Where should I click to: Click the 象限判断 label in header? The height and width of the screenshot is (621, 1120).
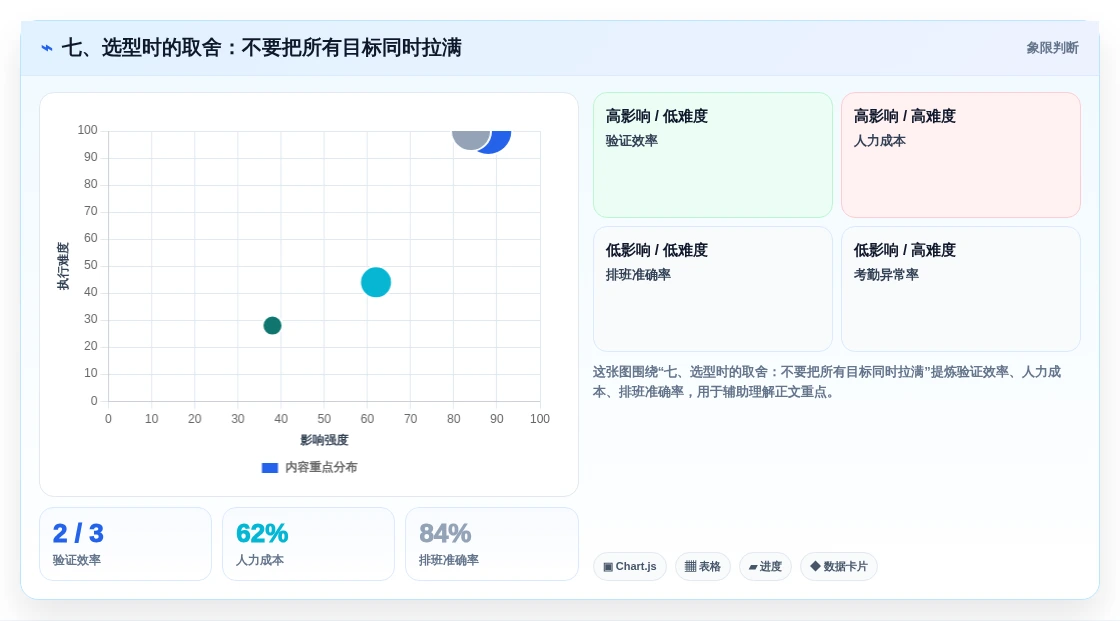click(x=1052, y=48)
